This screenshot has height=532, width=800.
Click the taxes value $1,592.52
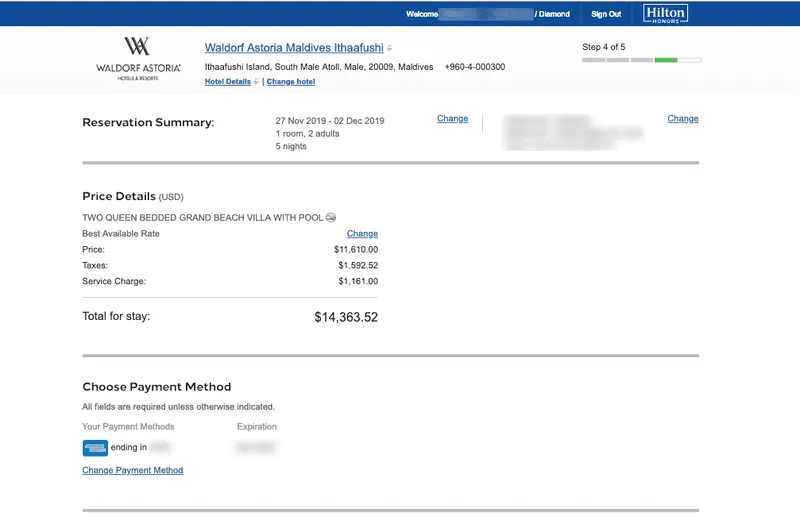358,265
